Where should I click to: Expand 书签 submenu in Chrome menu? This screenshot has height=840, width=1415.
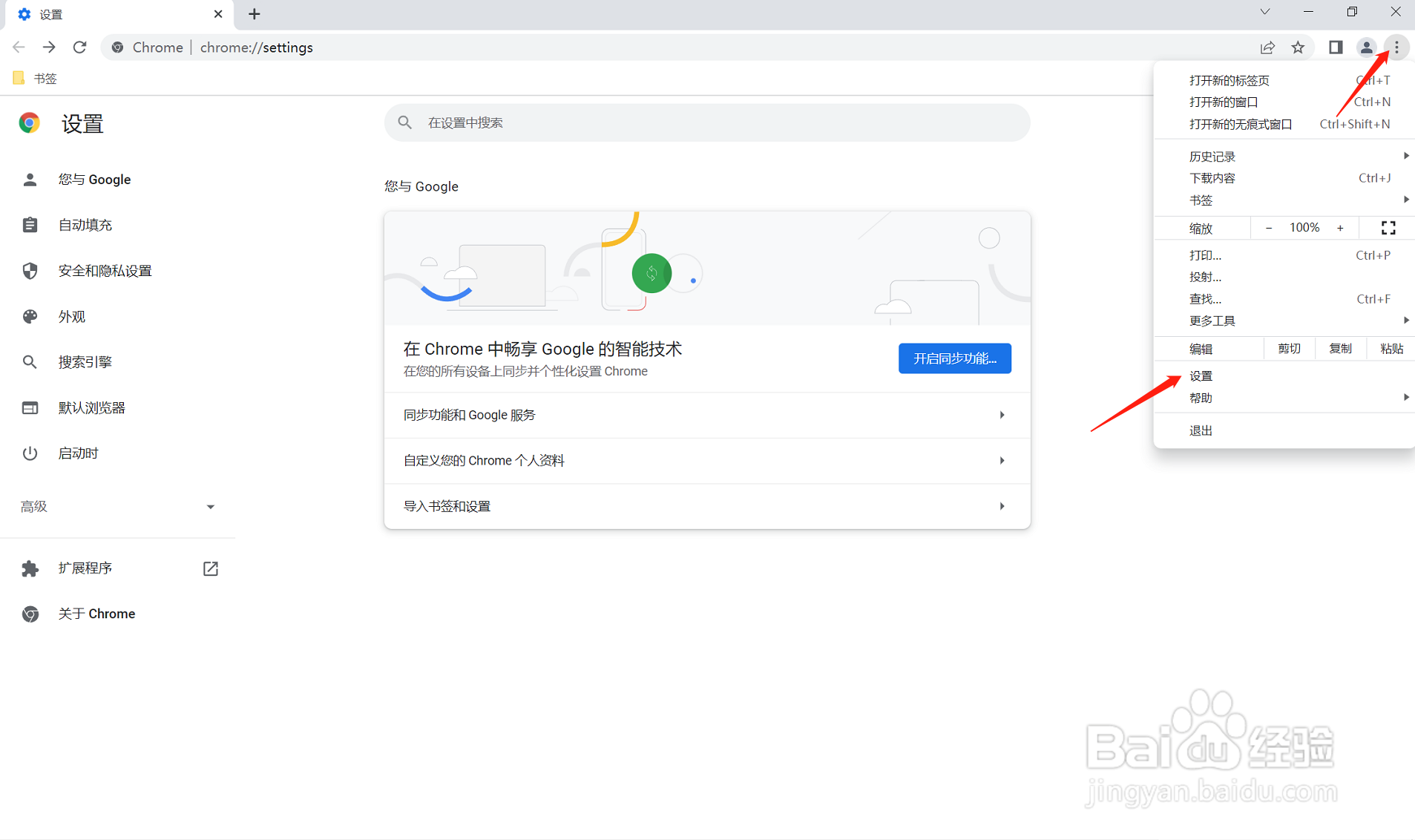pyautogui.click(x=1284, y=200)
